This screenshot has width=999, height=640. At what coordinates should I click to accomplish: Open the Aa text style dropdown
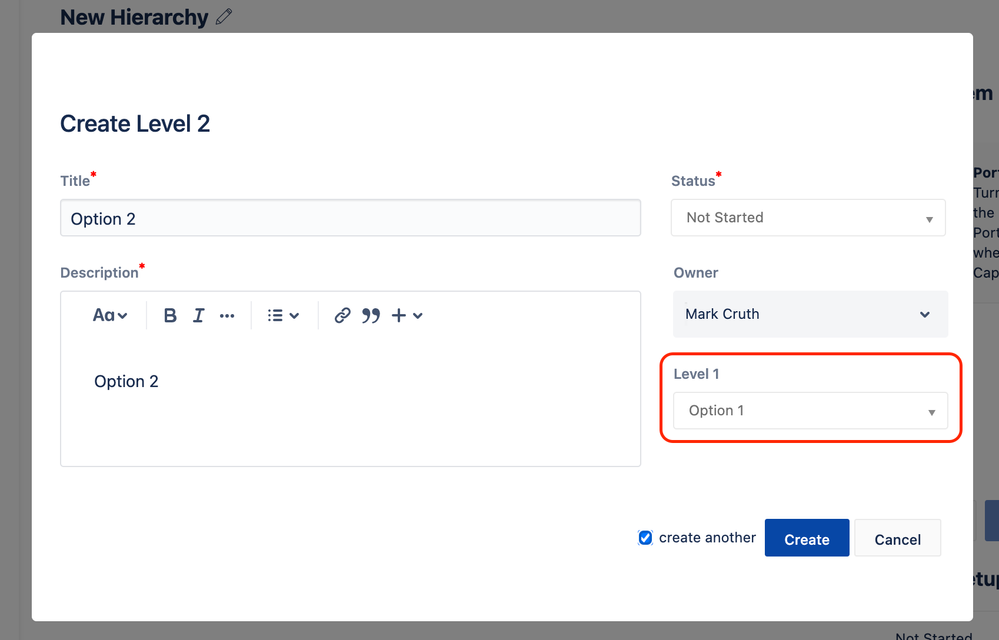(x=110, y=315)
